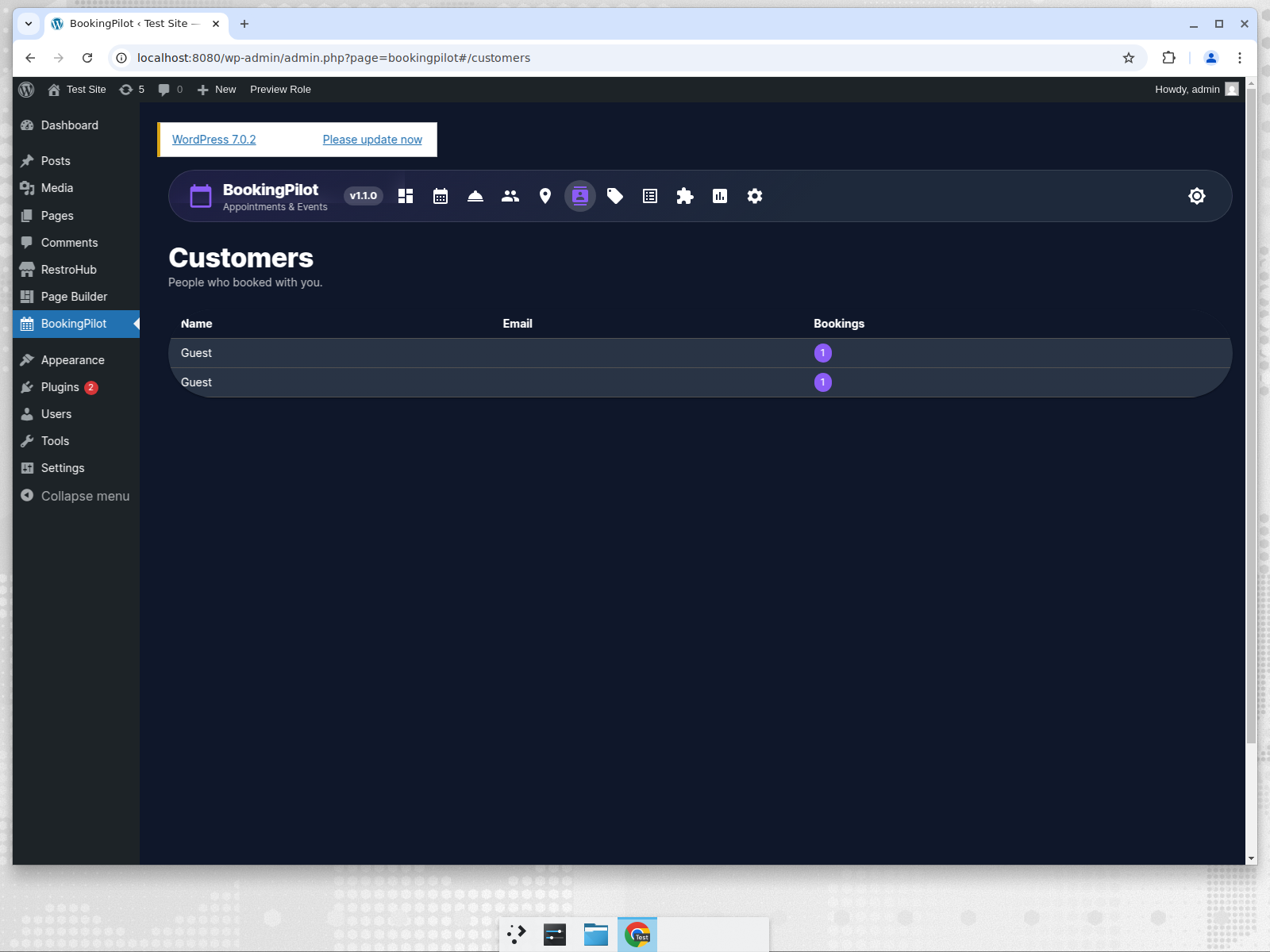The width and height of the screenshot is (1270, 952).
Task: Open Dashboard in the sidebar
Action: coord(76,125)
